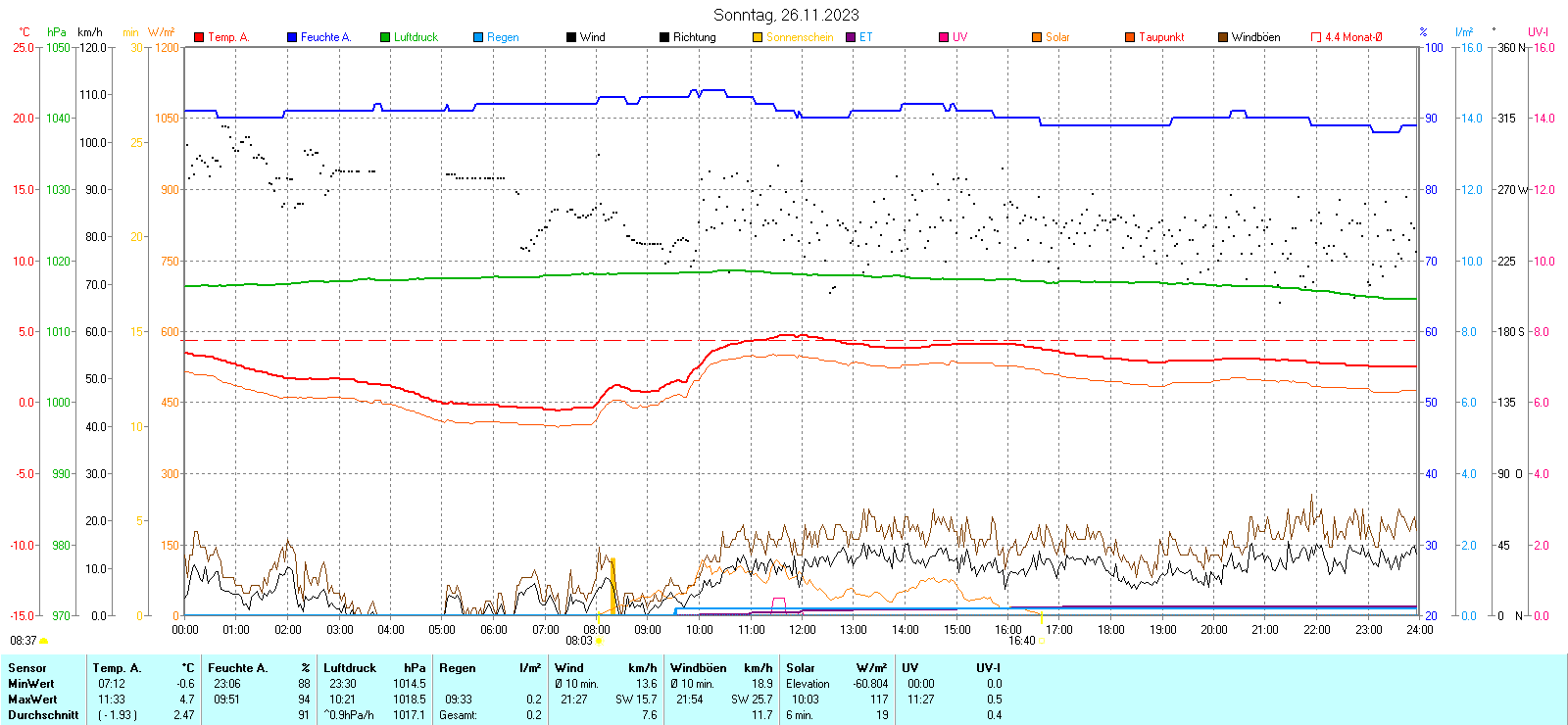Click the red Temp. A. legend square

click(x=199, y=37)
